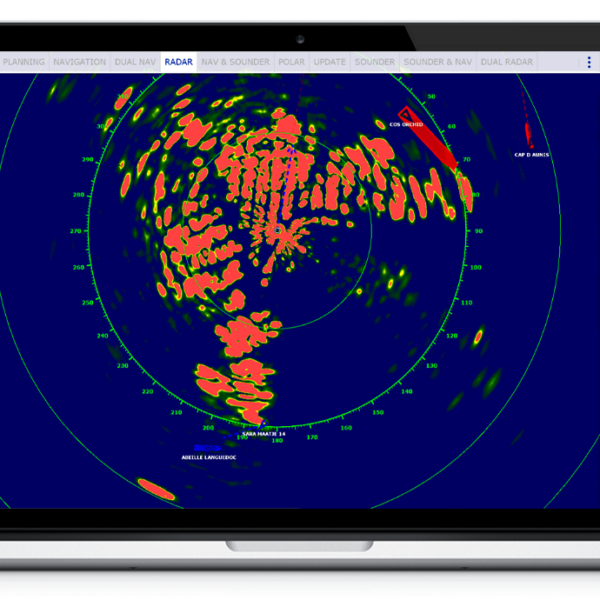Viewport: 600px width, 600px height.
Task: Open the DUAL RADAR tab
Action: pos(506,62)
